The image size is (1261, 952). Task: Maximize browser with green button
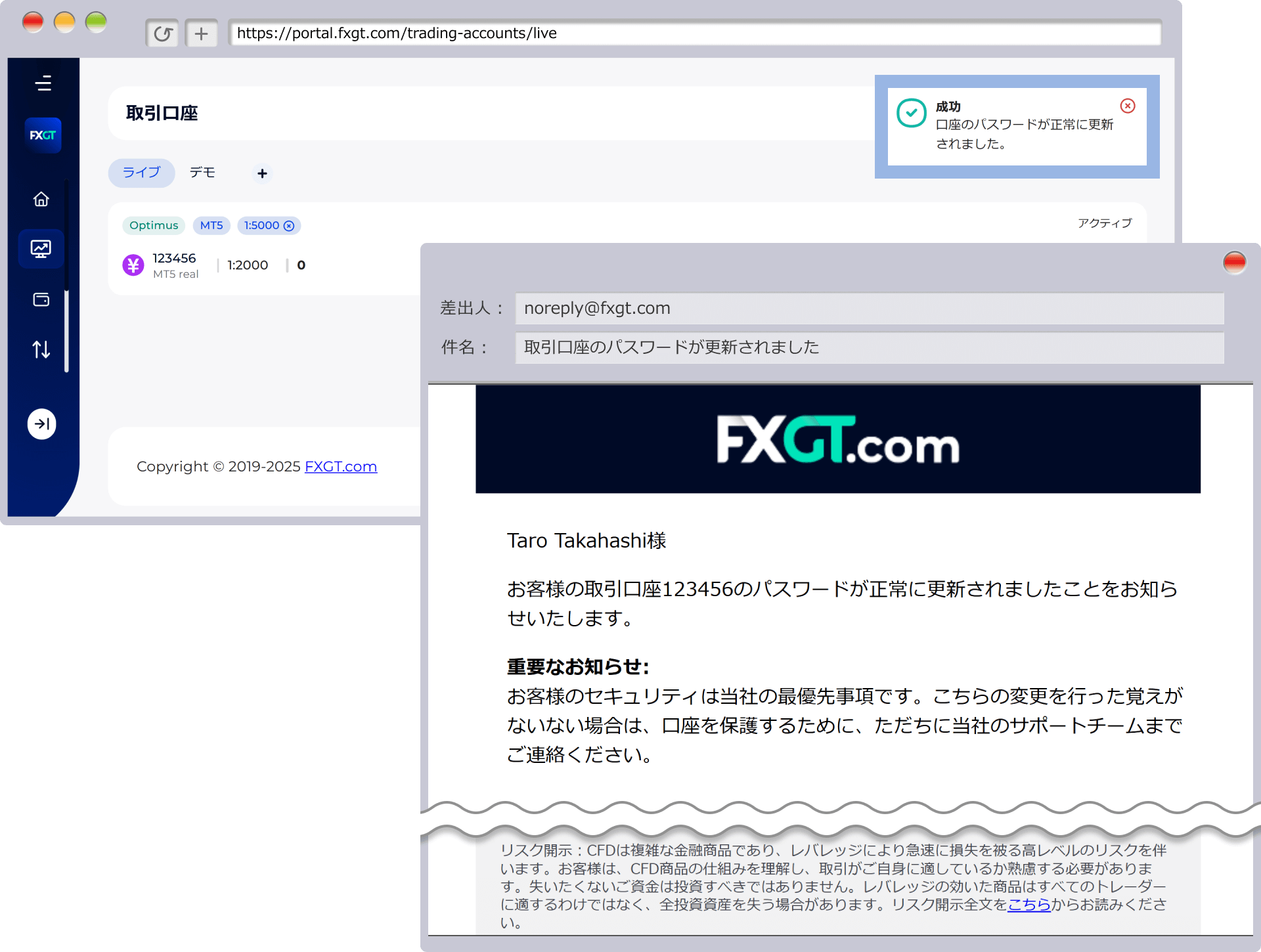tap(96, 22)
